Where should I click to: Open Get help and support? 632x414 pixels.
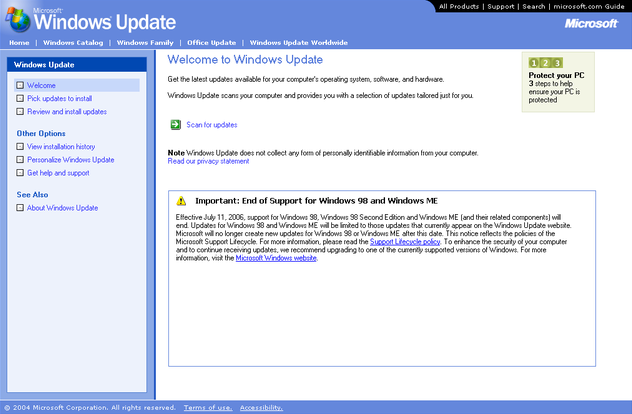click(58, 173)
